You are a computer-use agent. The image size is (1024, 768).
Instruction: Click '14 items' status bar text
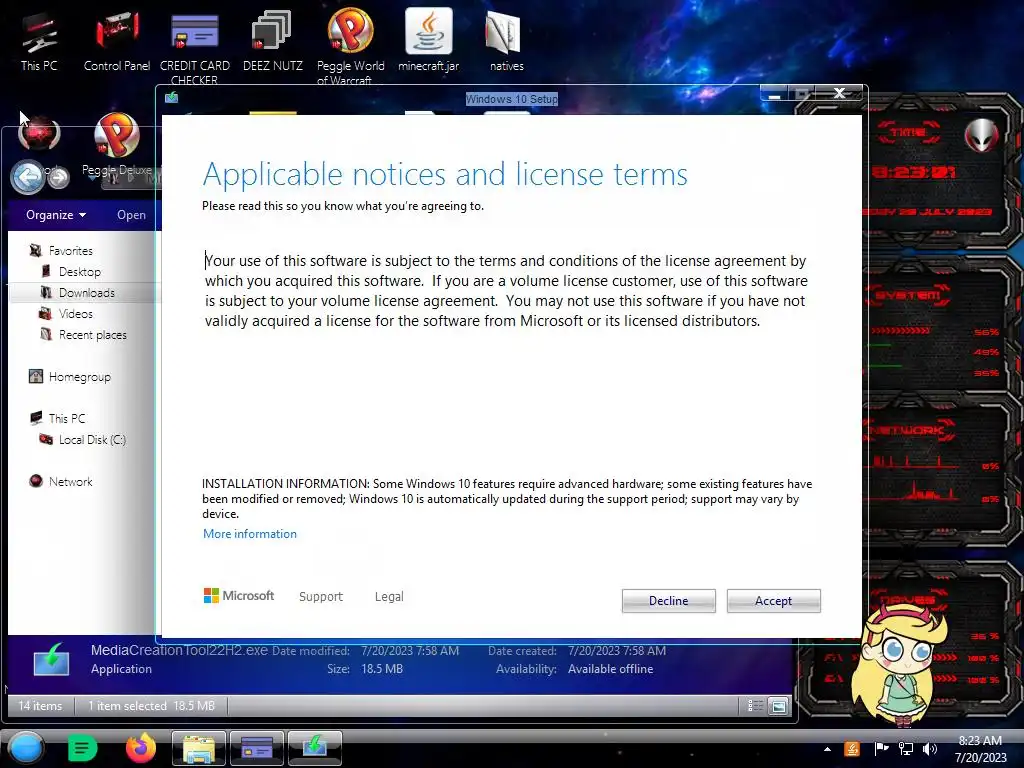pos(40,705)
